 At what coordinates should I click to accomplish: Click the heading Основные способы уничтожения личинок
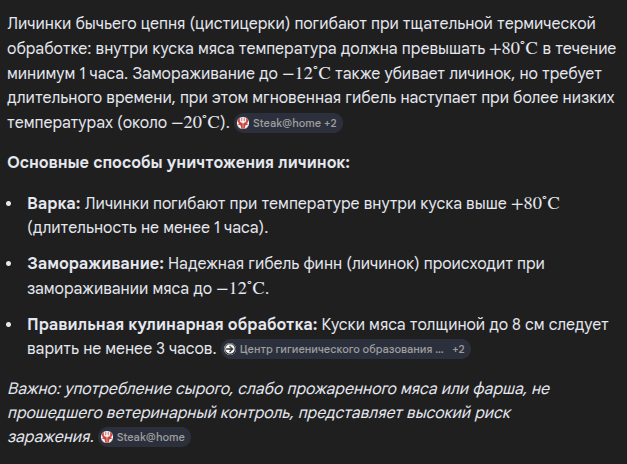(178, 162)
